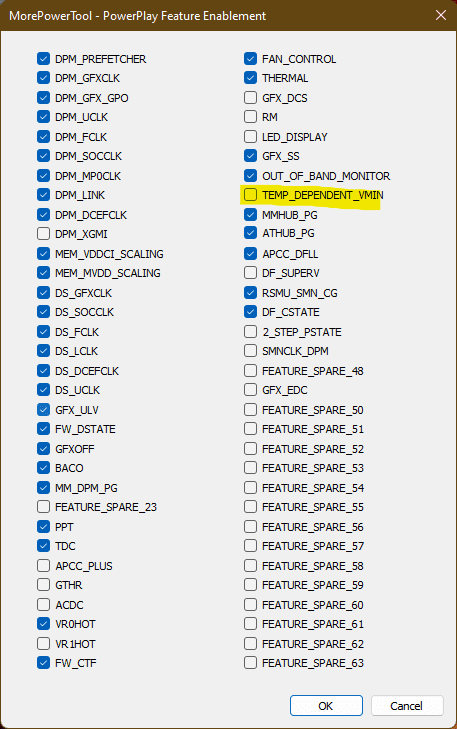The width and height of the screenshot is (457, 729).
Task: Toggle DS_FCLK feature
Action: (x=43, y=332)
